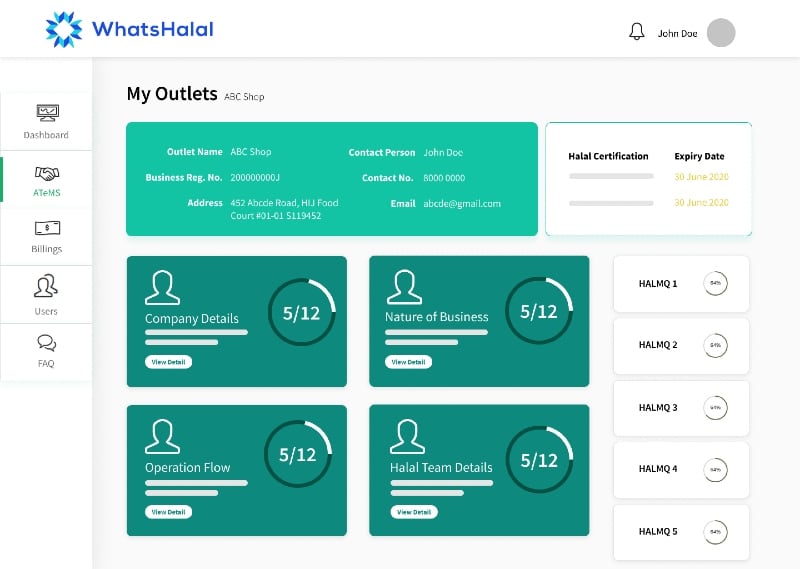Click the Company Details card title
The height and width of the screenshot is (569, 800).
tap(192, 319)
